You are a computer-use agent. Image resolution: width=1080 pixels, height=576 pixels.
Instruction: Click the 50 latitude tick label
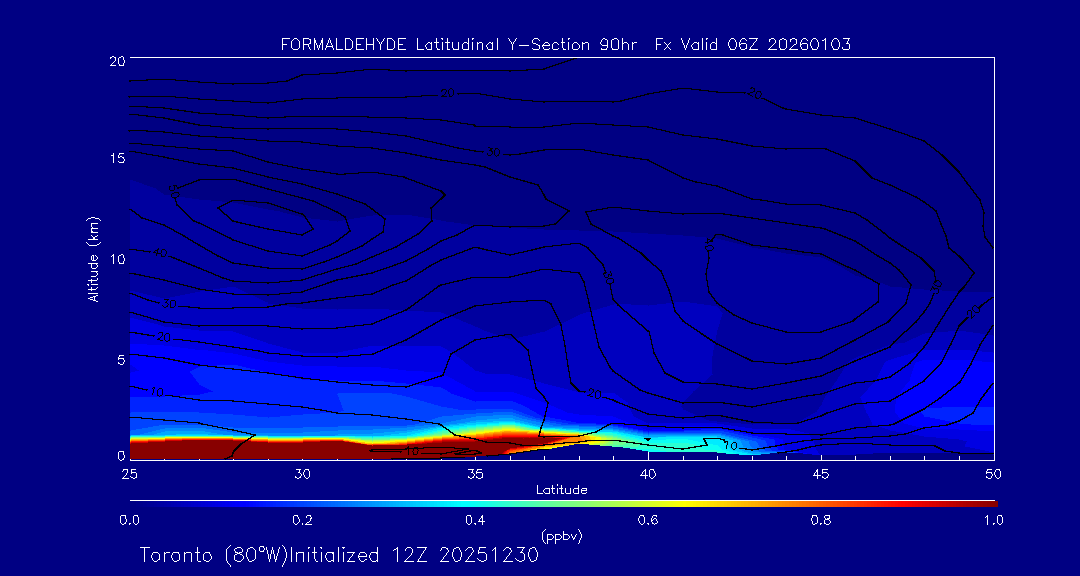pyautogui.click(x=994, y=472)
